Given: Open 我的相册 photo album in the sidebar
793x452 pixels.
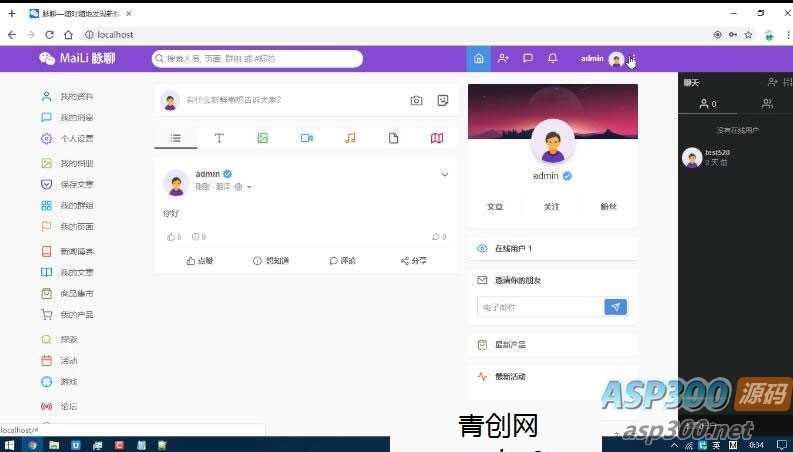Looking at the screenshot, I should (67, 163).
